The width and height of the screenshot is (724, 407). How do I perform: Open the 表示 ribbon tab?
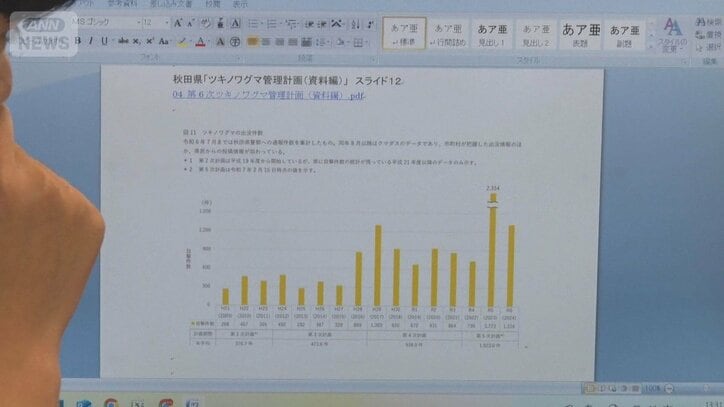pos(240,4)
